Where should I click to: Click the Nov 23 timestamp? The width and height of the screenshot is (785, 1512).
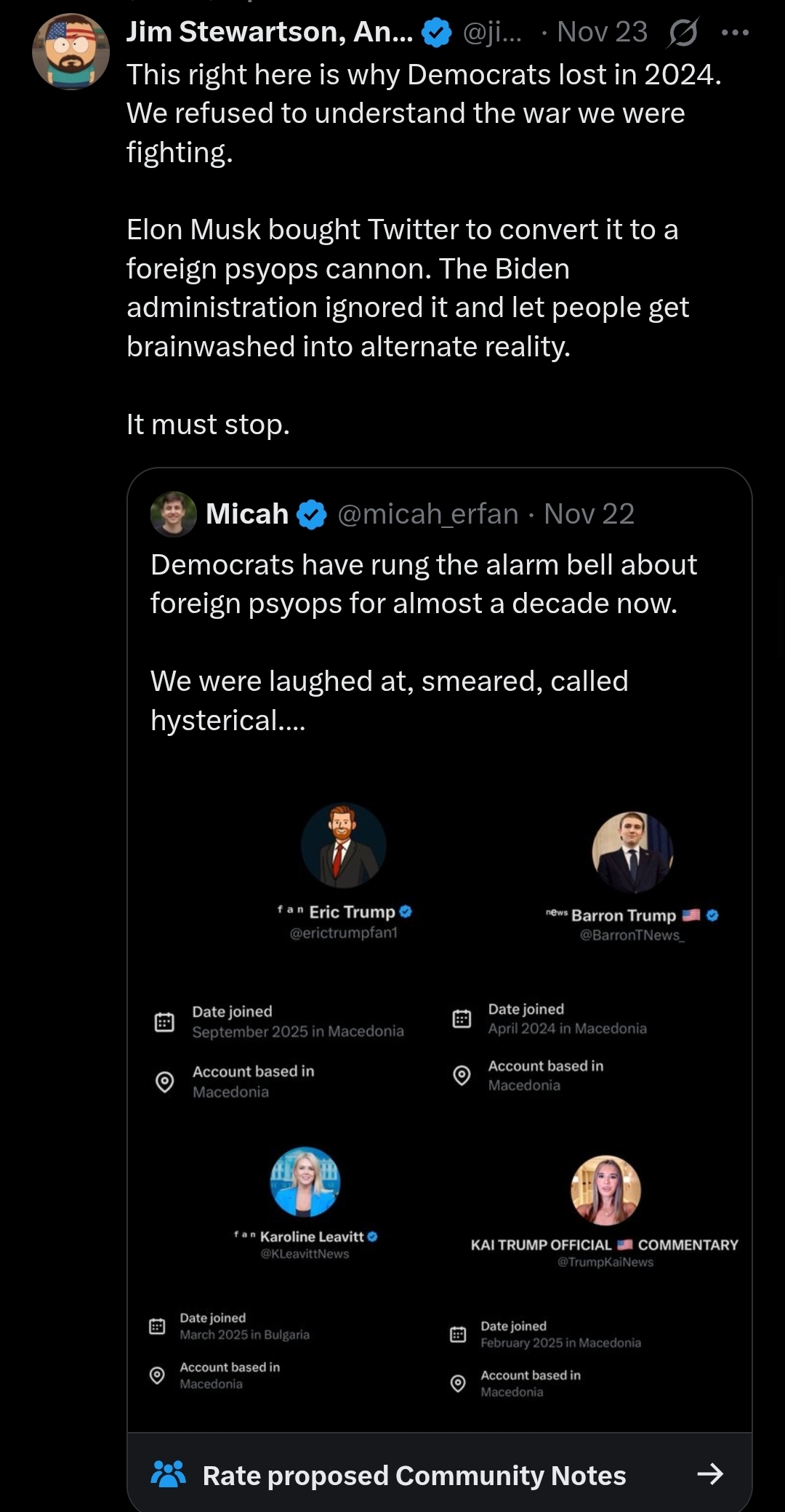tap(602, 32)
